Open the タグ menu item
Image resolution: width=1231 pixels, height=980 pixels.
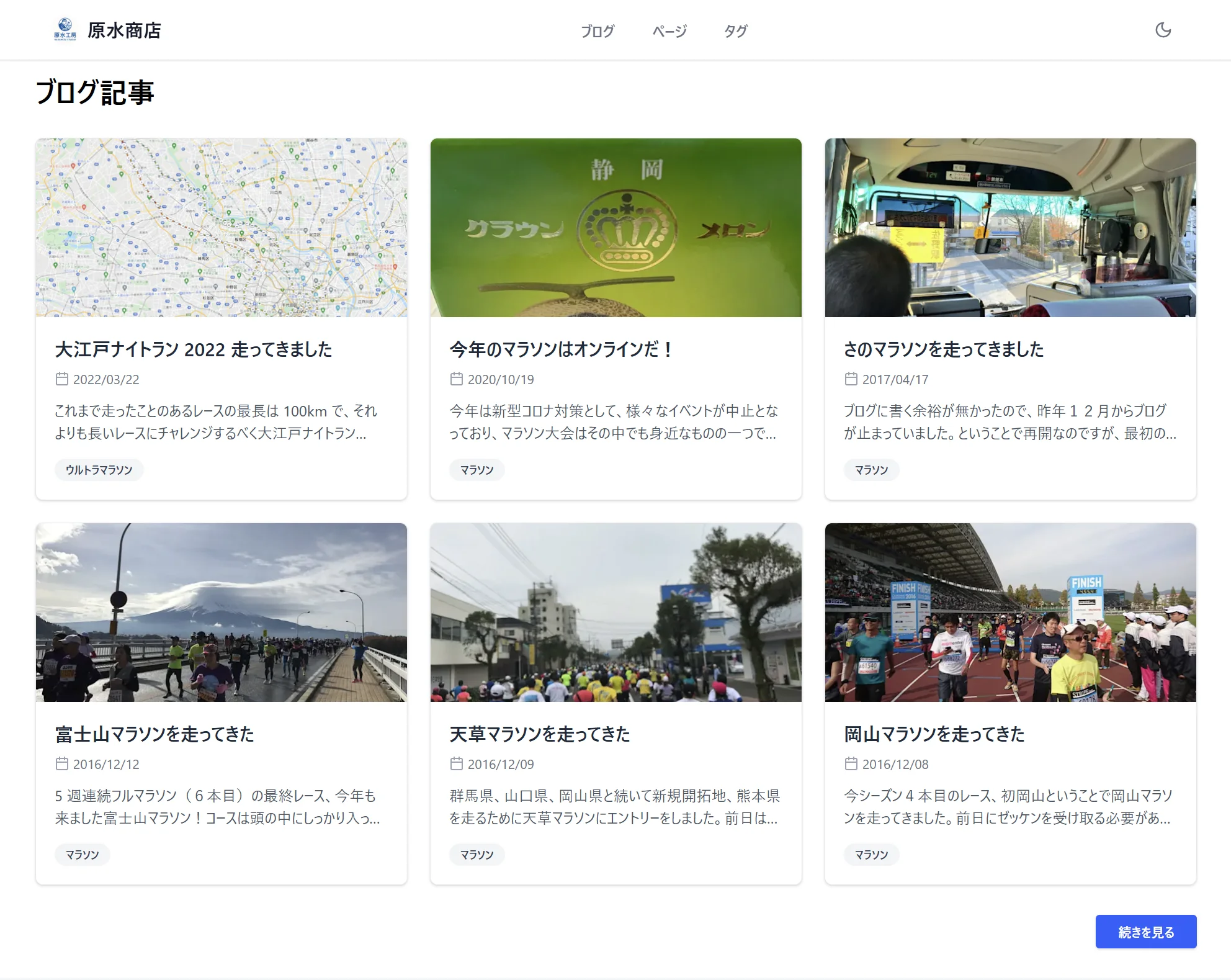coord(735,30)
